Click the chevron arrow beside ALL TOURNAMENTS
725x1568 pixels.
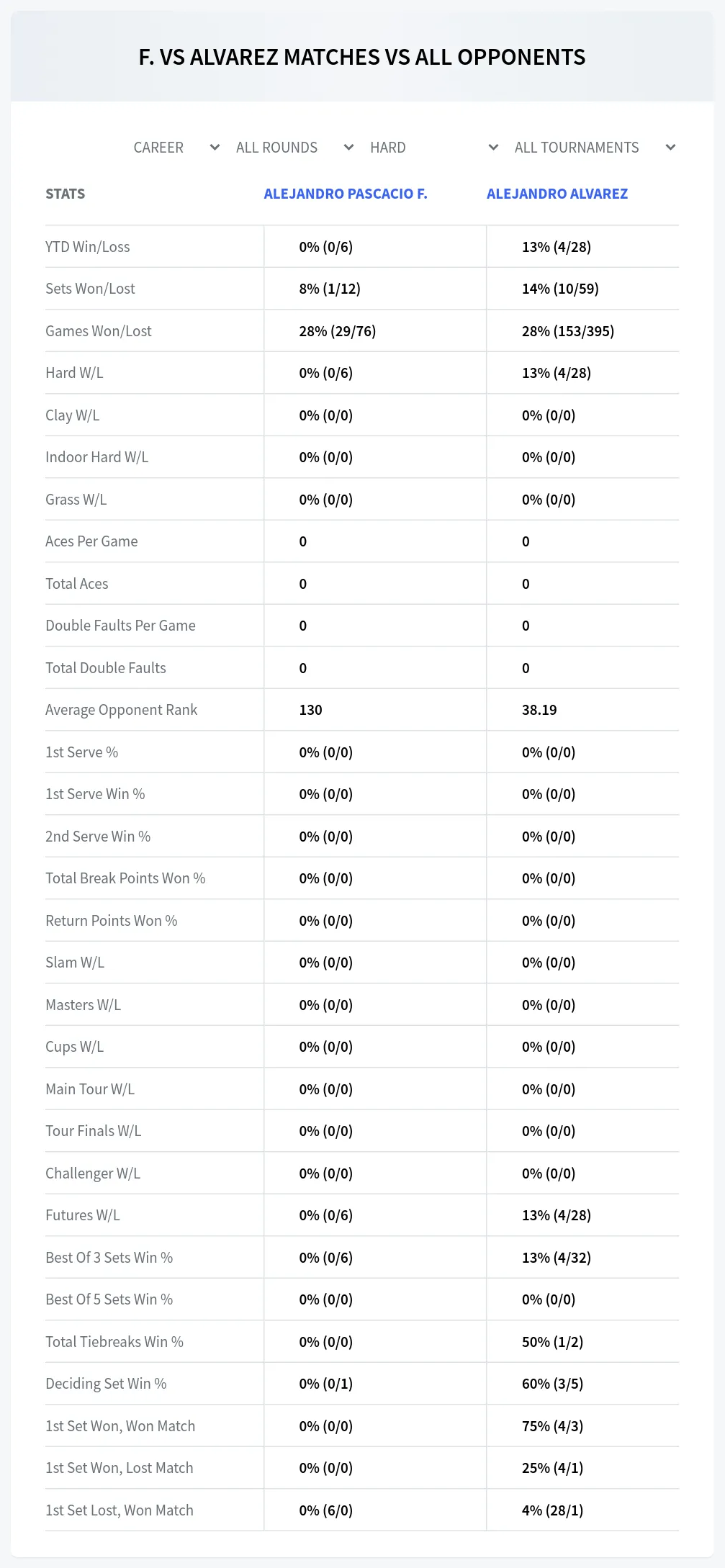pos(671,148)
